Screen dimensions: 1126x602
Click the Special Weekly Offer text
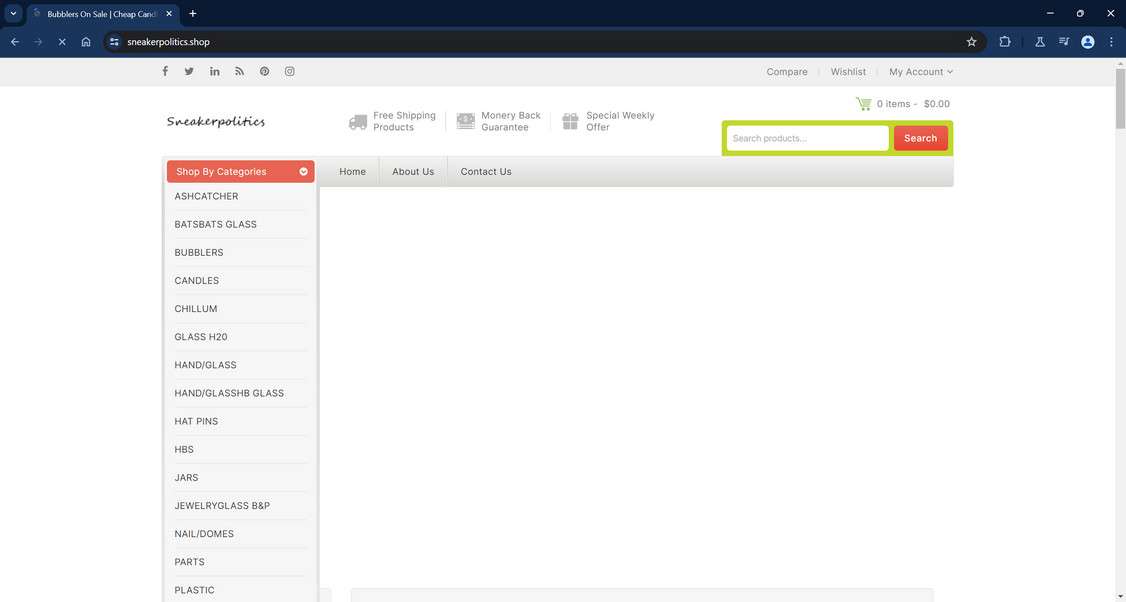click(620, 121)
